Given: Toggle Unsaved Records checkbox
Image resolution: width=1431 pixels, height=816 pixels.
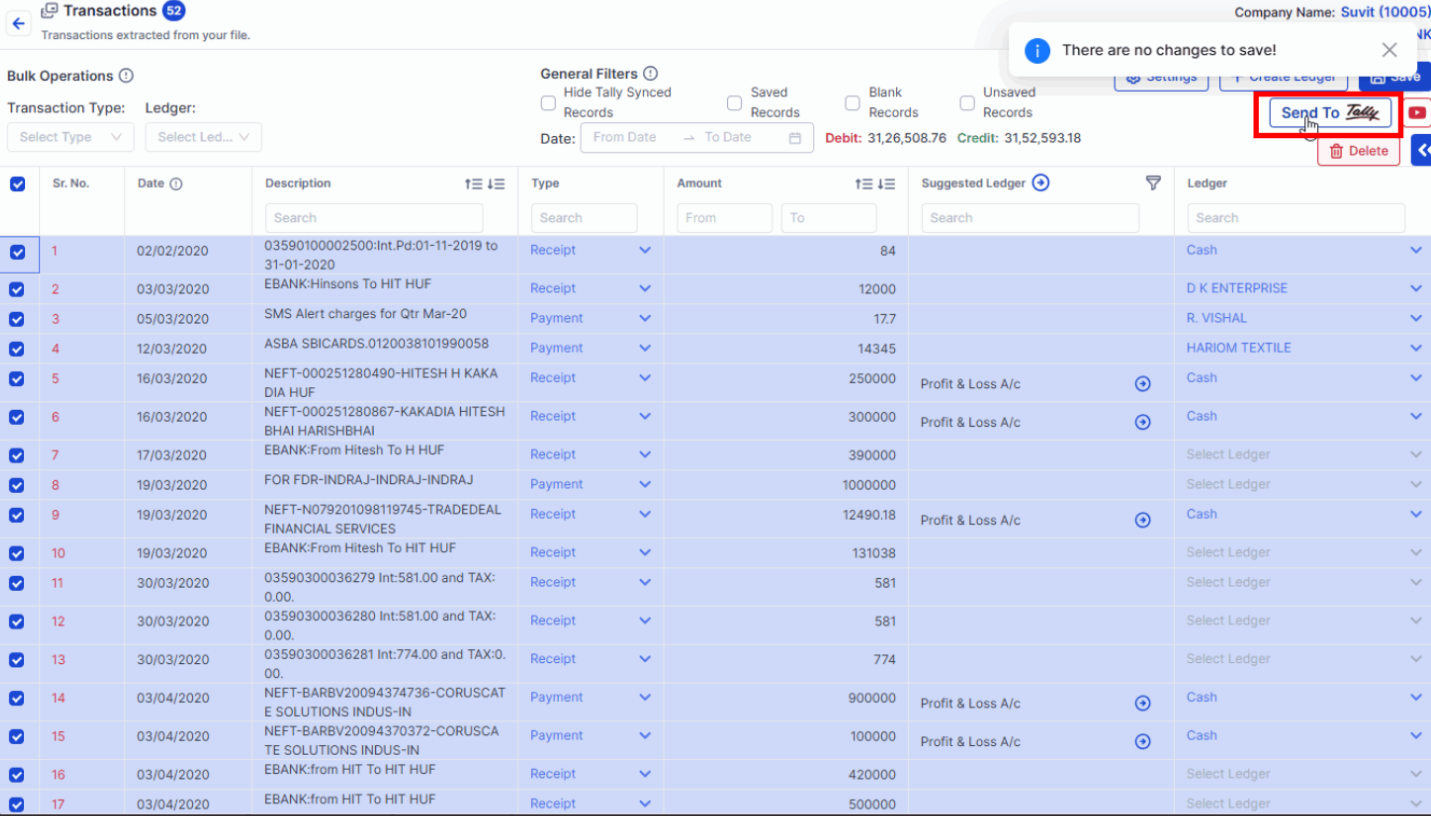Looking at the screenshot, I should tap(967, 103).
